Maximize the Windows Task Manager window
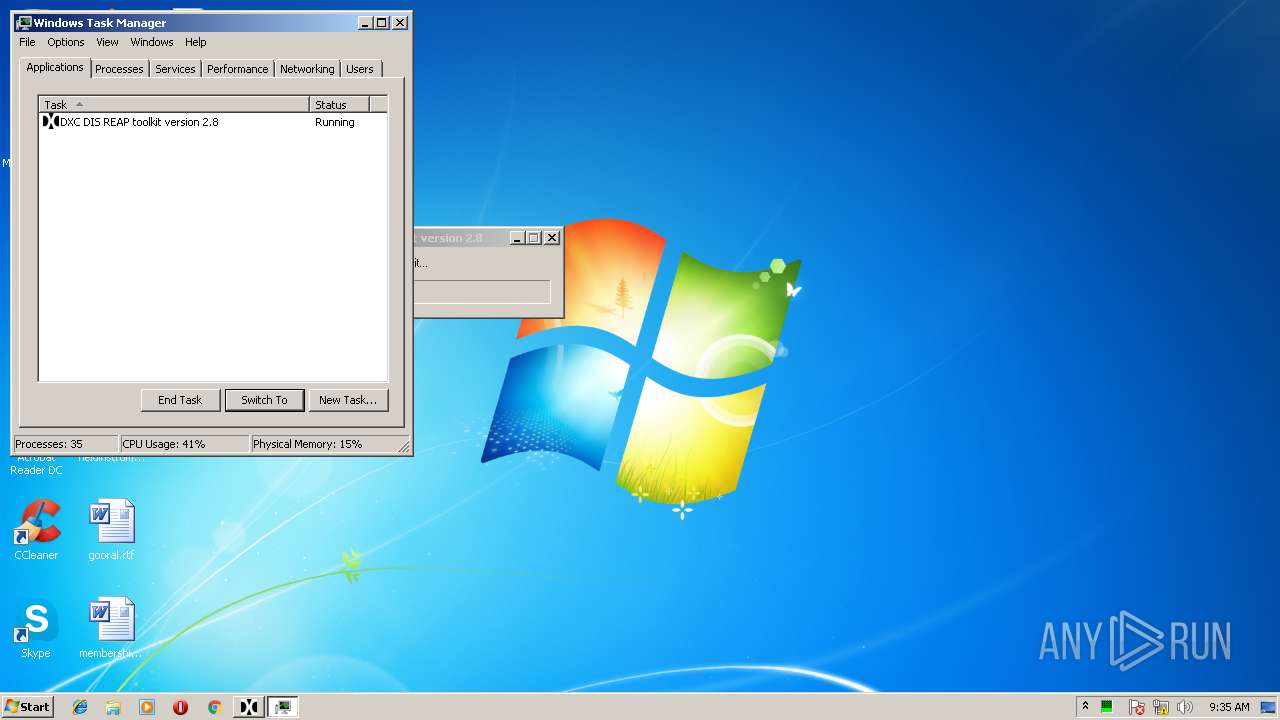The height and width of the screenshot is (720, 1280). click(382, 22)
